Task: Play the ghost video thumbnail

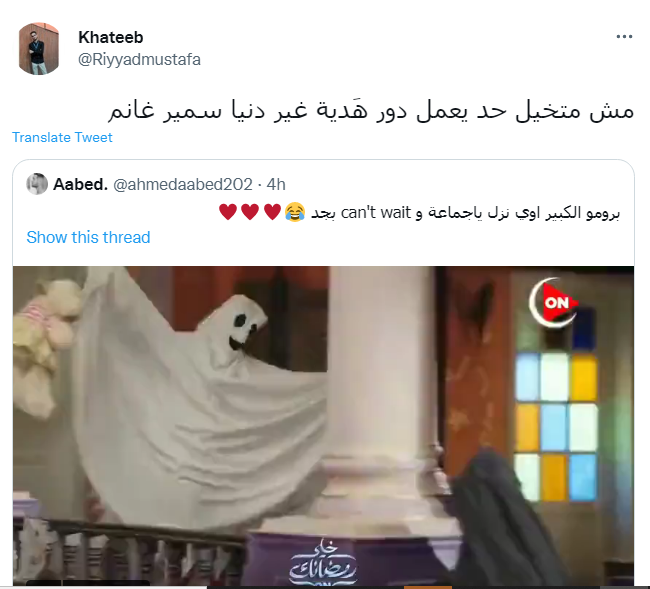Action: pos(323,426)
